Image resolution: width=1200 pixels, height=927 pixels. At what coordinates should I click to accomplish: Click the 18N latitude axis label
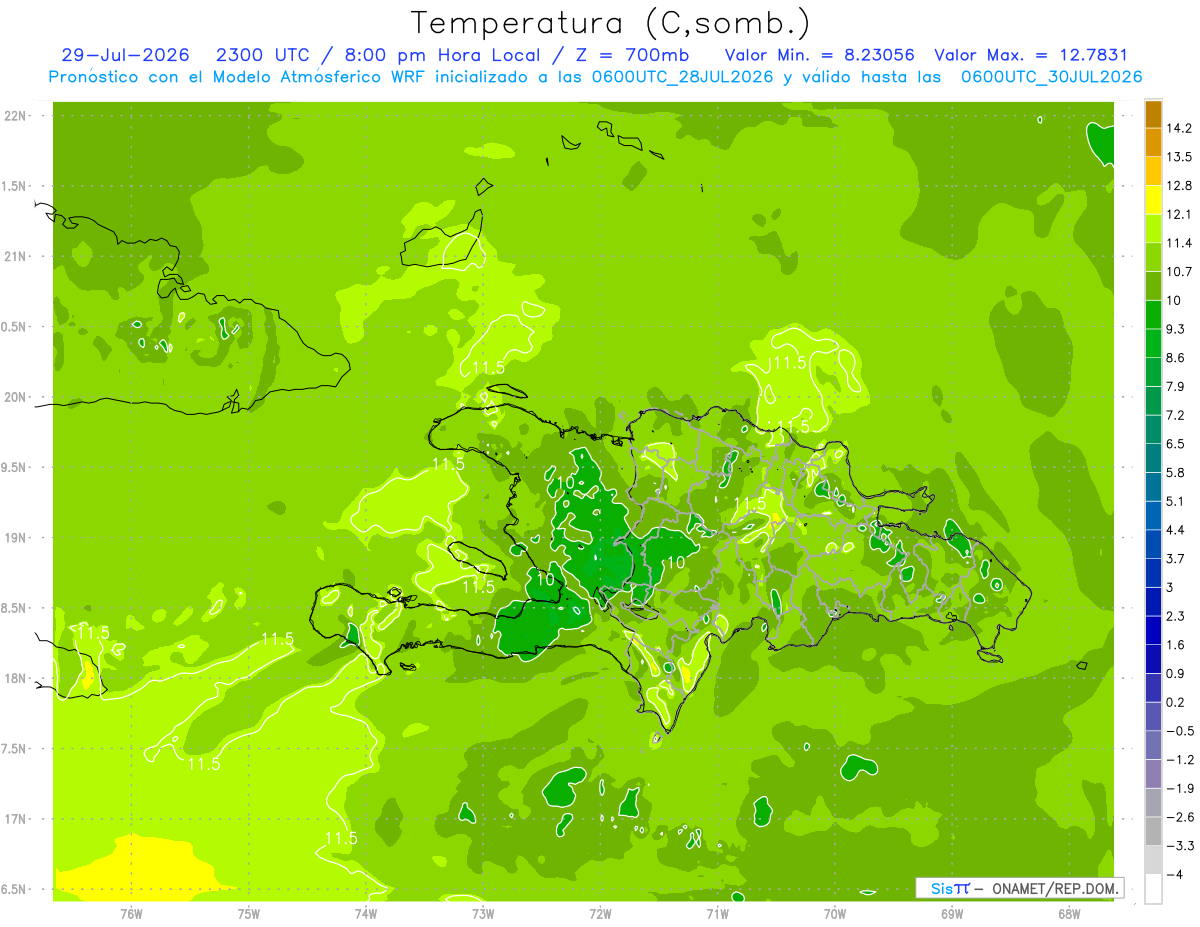(16, 678)
